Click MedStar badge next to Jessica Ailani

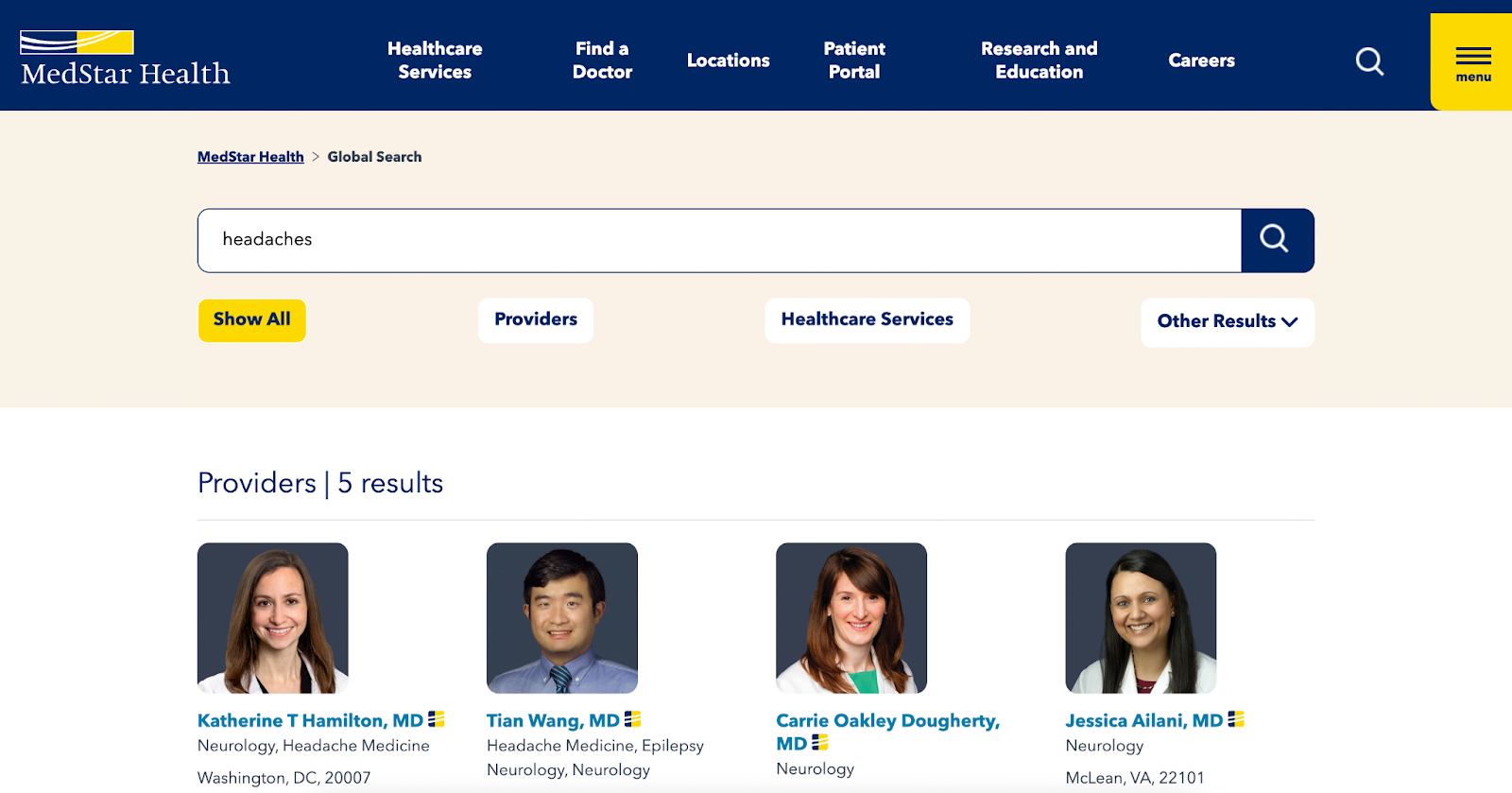tap(1235, 719)
